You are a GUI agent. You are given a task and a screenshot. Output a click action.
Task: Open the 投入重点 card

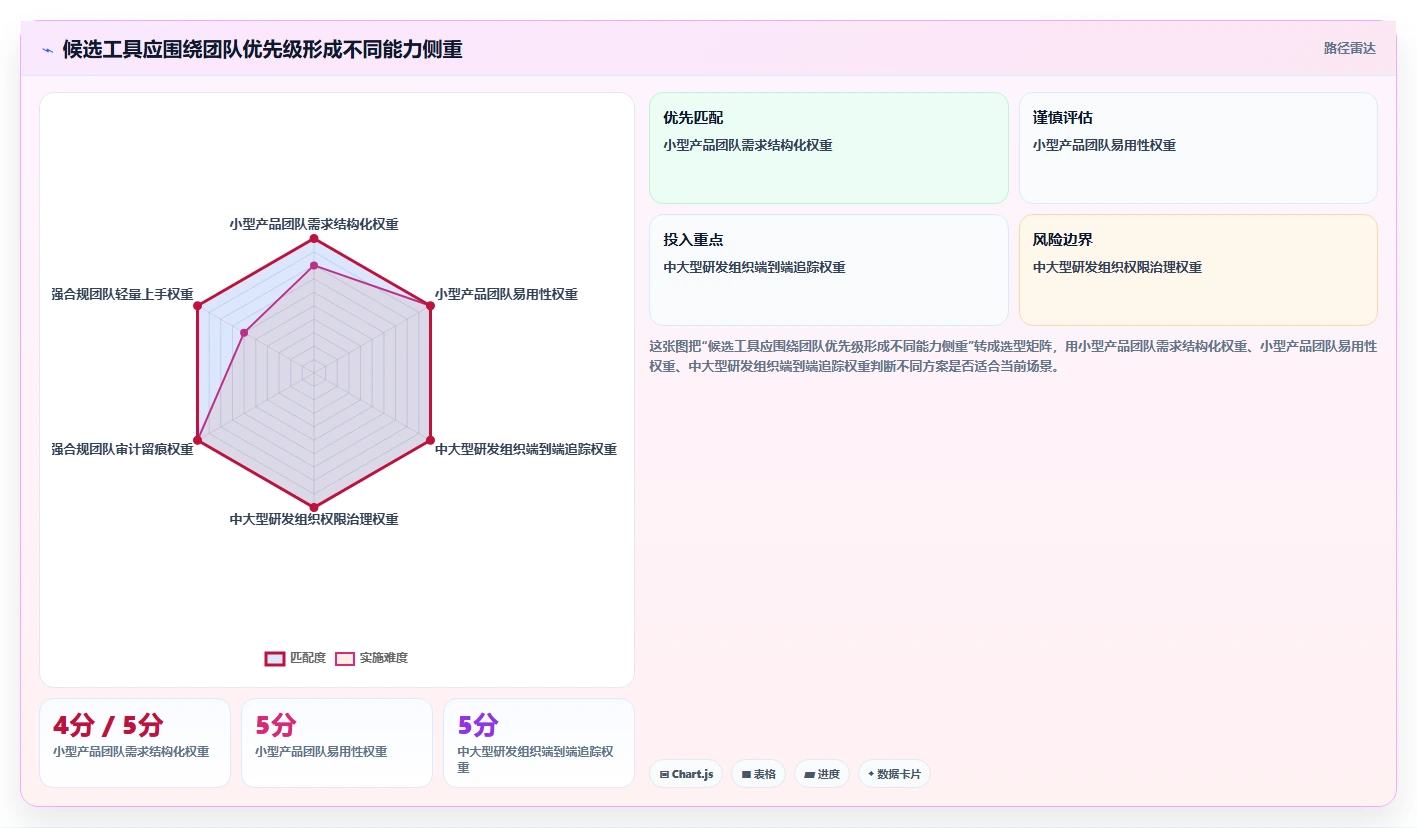coord(829,270)
